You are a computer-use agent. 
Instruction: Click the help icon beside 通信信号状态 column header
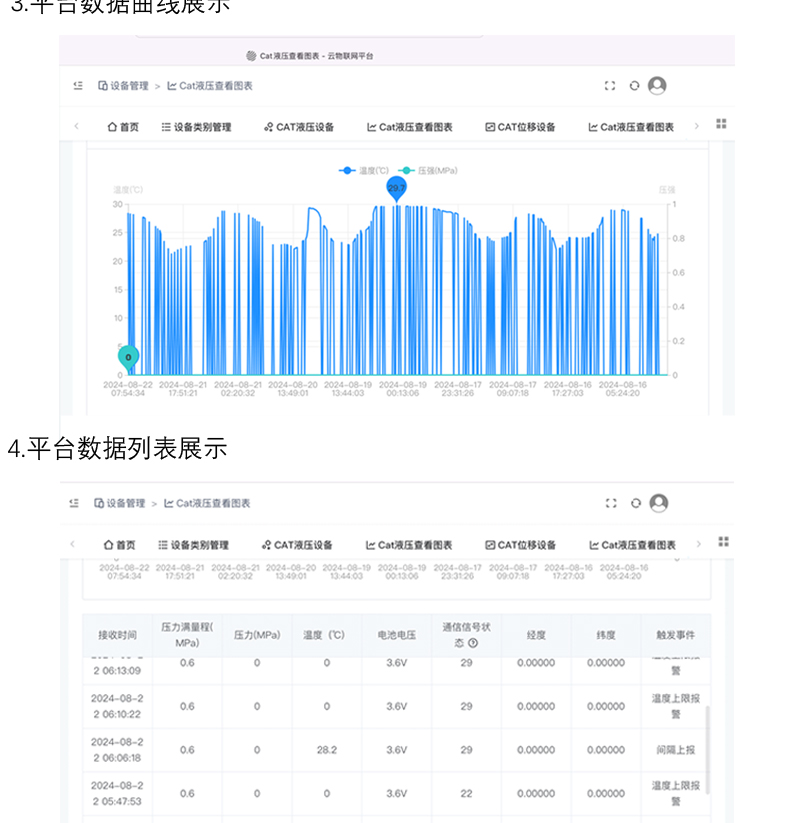tap(473, 643)
